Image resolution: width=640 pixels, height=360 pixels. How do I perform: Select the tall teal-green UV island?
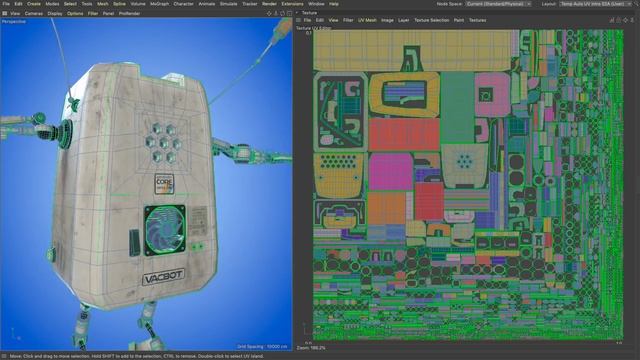[x=458, y=107]
